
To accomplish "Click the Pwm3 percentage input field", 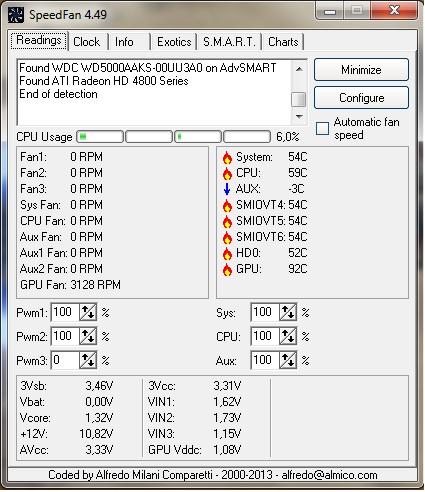I will (x=65, y=360).
